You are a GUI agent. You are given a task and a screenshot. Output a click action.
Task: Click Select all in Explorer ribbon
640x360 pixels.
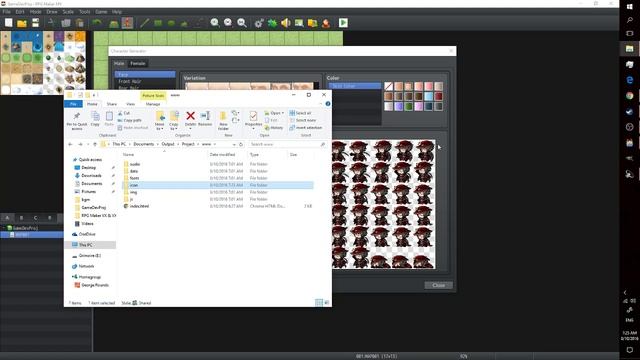[300, 113]
